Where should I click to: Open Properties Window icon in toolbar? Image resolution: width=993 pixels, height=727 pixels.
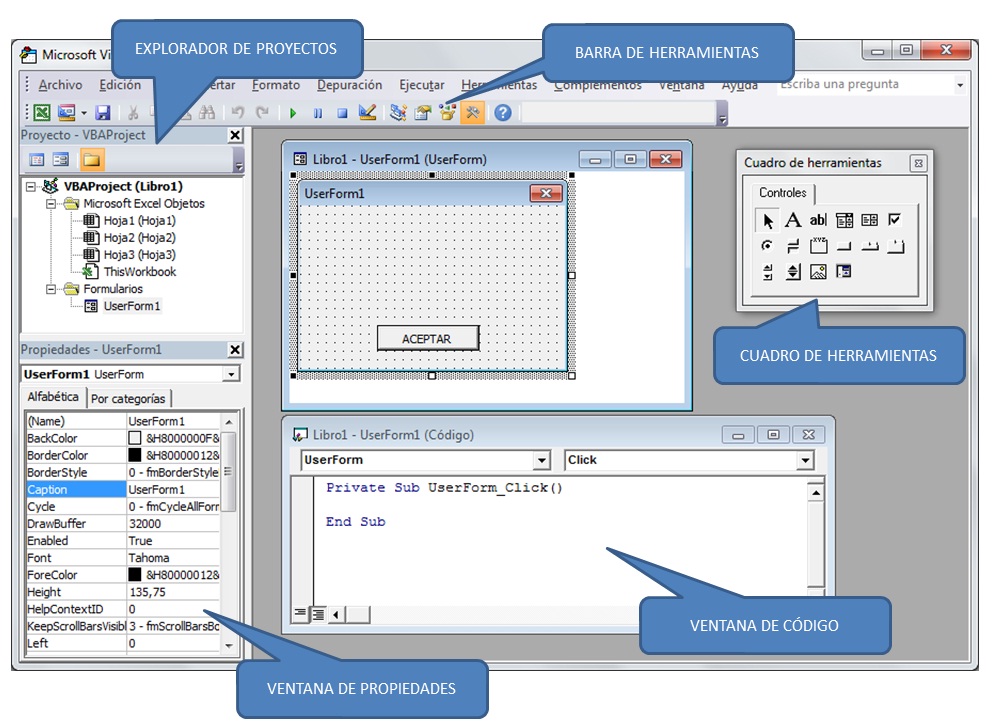click(x=422, y=113)
